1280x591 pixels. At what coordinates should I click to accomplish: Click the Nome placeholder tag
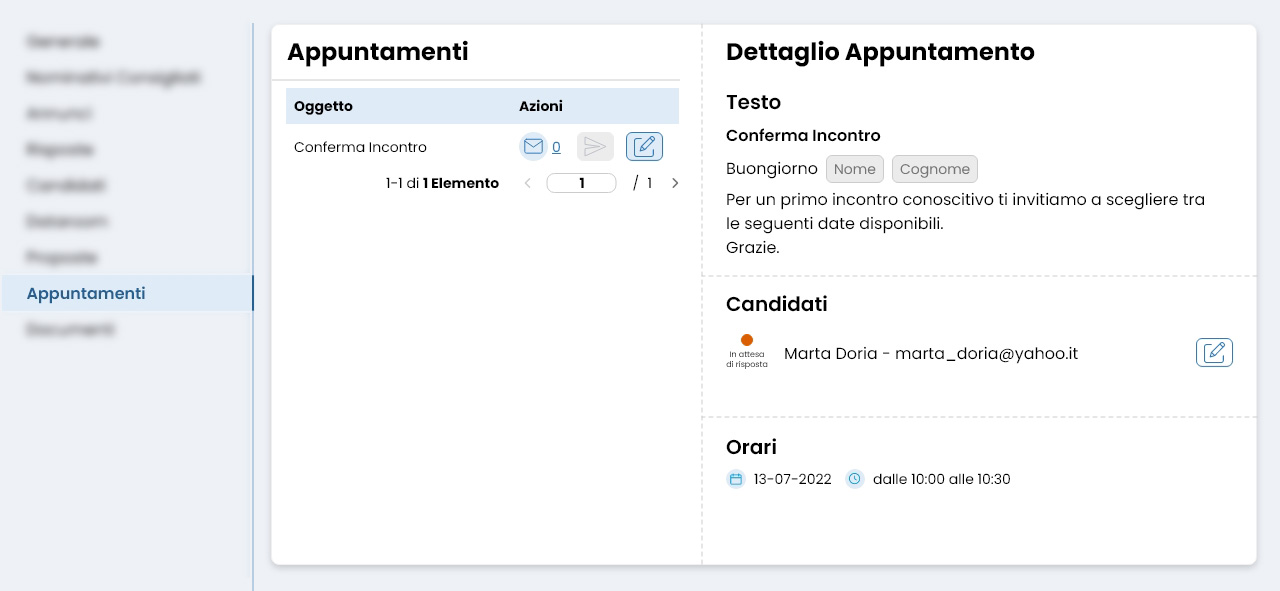(855, 169)
